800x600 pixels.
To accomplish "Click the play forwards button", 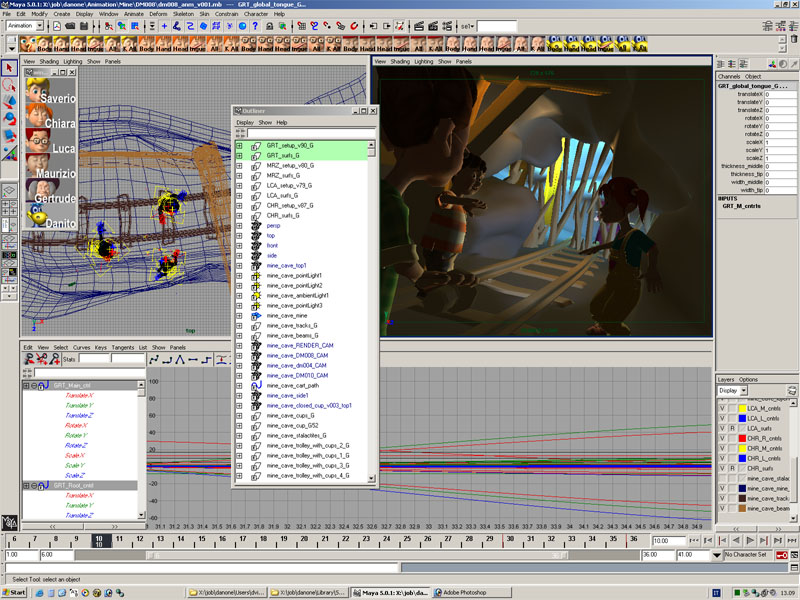I will click(x=749, y=540).
